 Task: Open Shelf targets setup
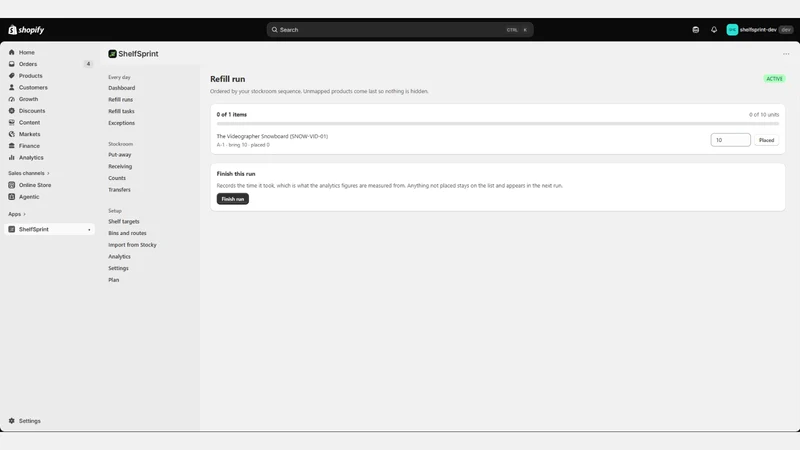pos(123,221)
